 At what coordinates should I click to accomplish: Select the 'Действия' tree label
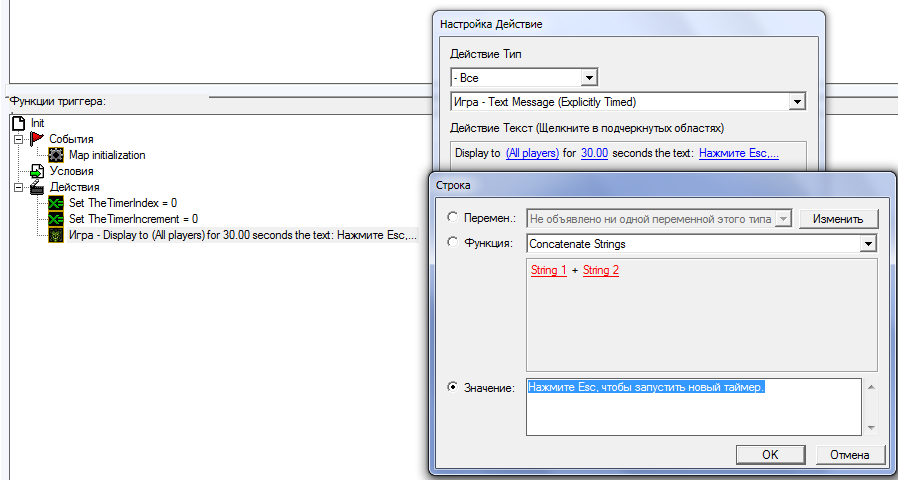74,187
